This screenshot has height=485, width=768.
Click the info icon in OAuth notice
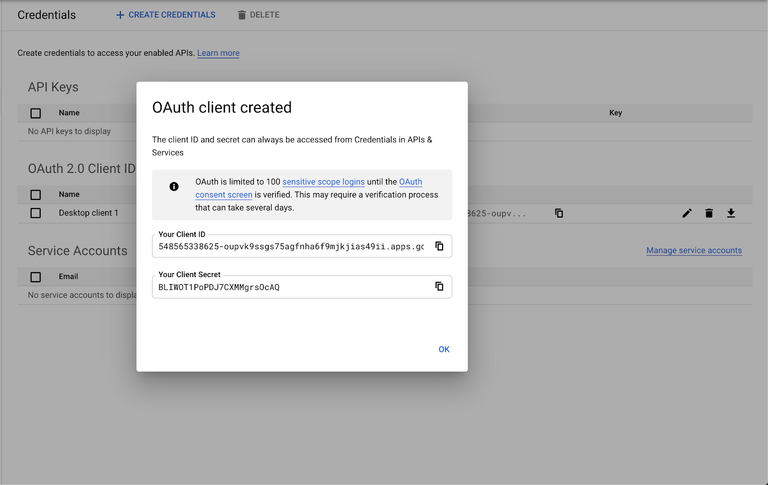(x=174, y=187)
